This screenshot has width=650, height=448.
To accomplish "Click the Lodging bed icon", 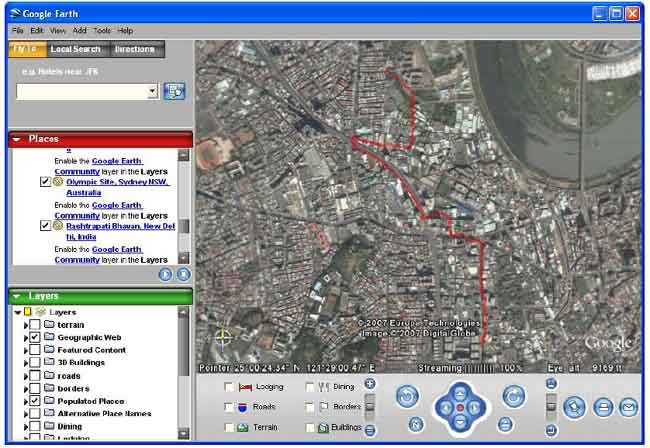I will tap(245, 387).
